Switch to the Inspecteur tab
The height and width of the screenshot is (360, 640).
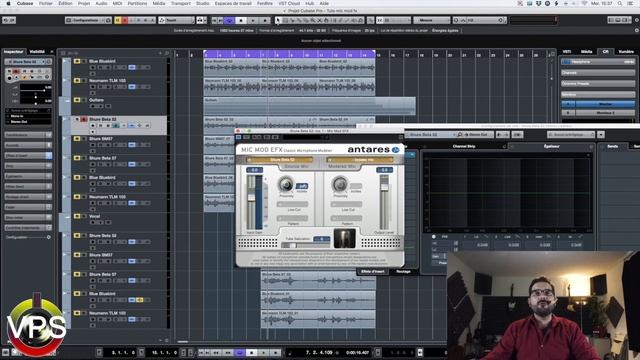(13, 52)
